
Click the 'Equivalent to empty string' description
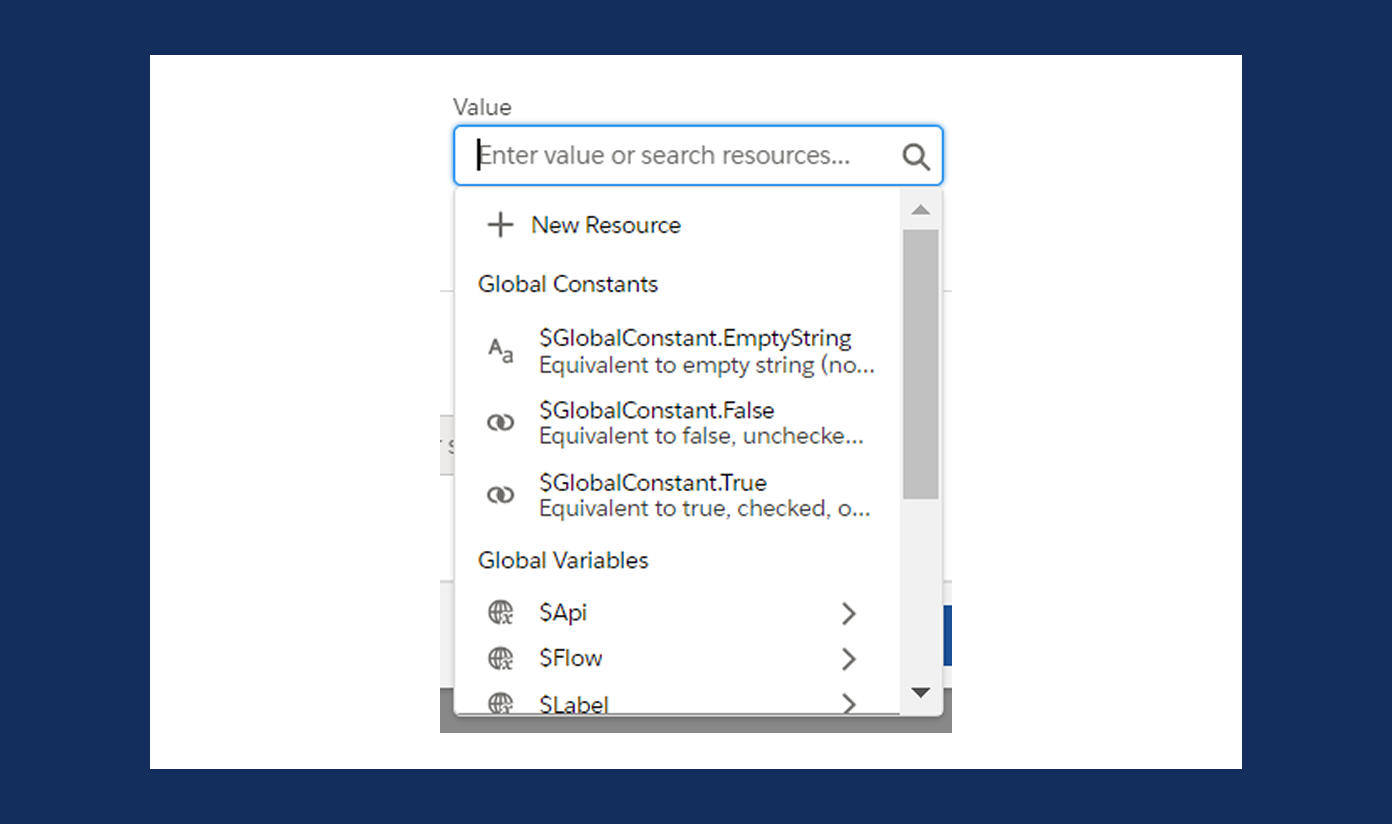click(x=707, y=365)
